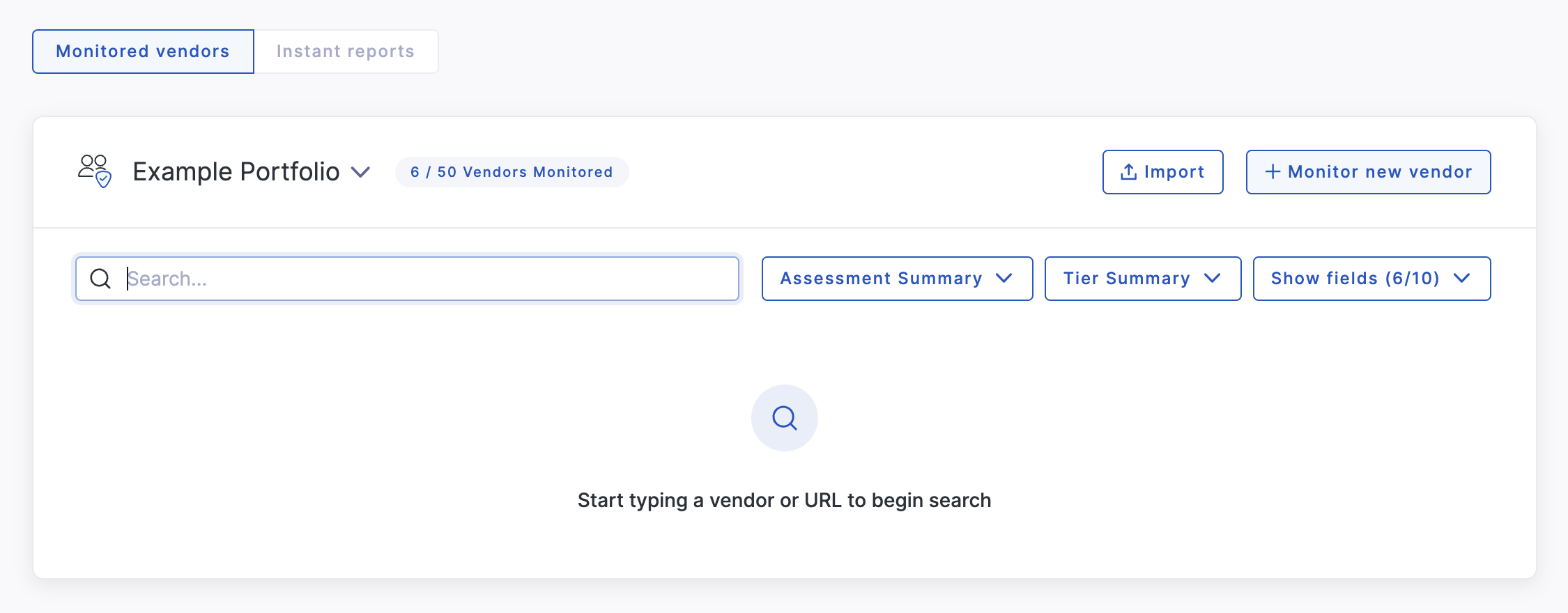The height and width of the screenshot is (613, 1568).
Task: Click the Tier Summary chevron arrow
Action: [x=1213, y=278]
